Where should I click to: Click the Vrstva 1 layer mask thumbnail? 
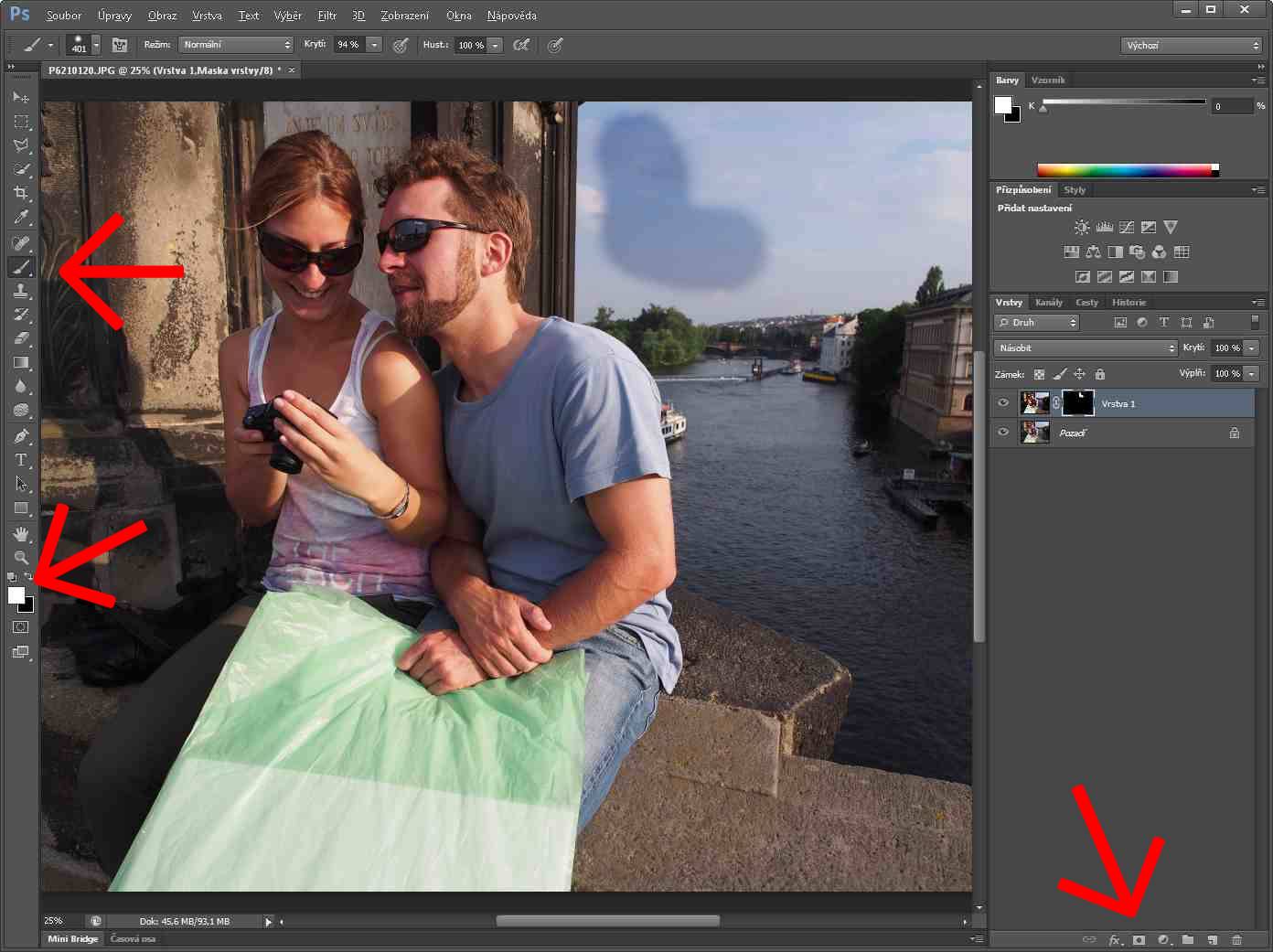tap(1077, 403)
